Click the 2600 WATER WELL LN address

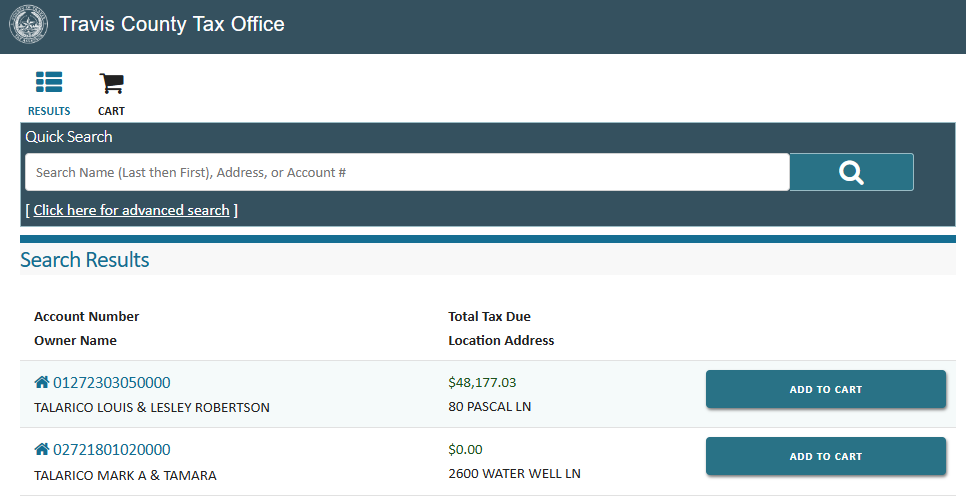514,474
